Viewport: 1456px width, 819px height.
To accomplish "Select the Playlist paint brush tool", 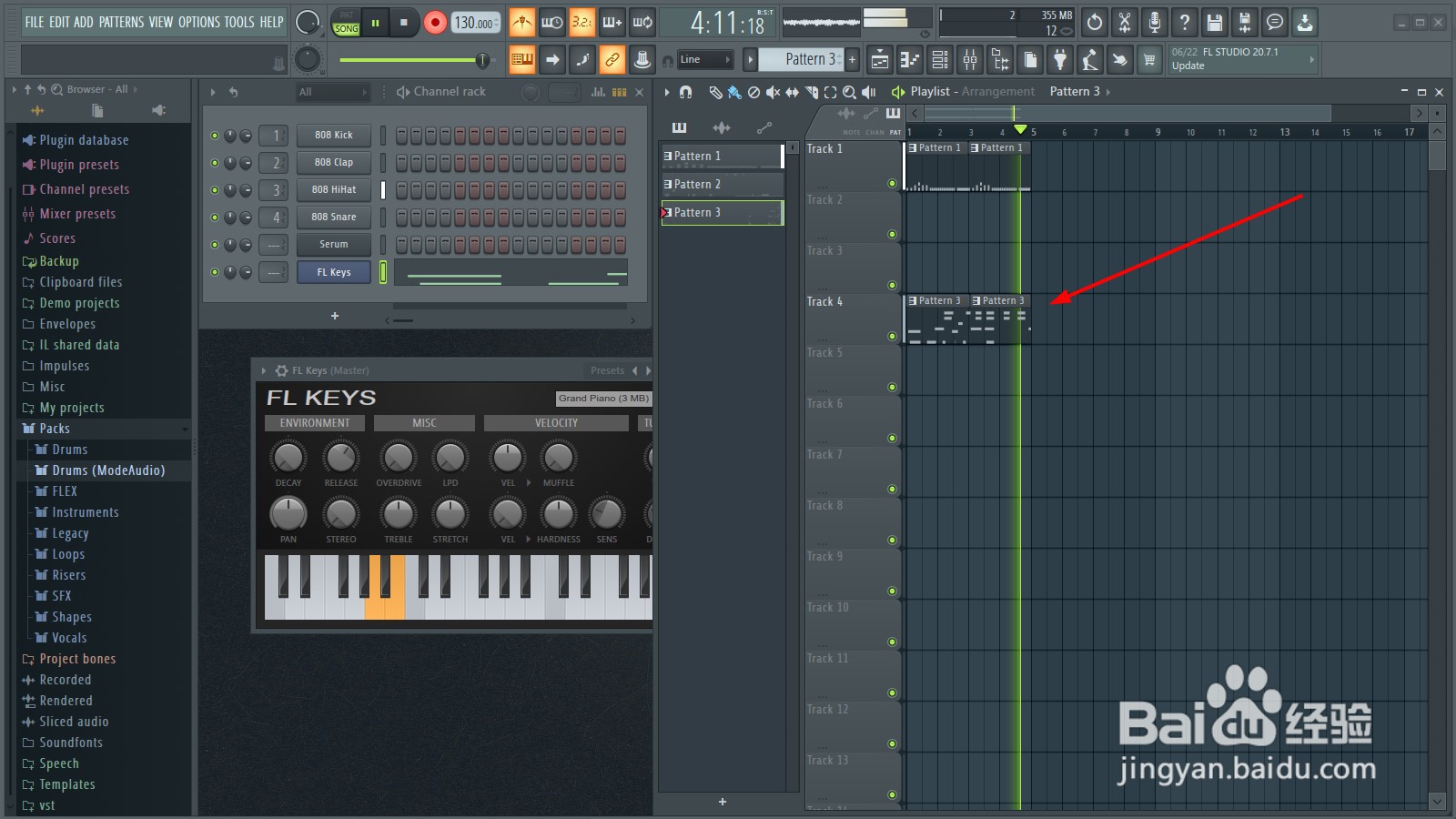I will 734,92.
